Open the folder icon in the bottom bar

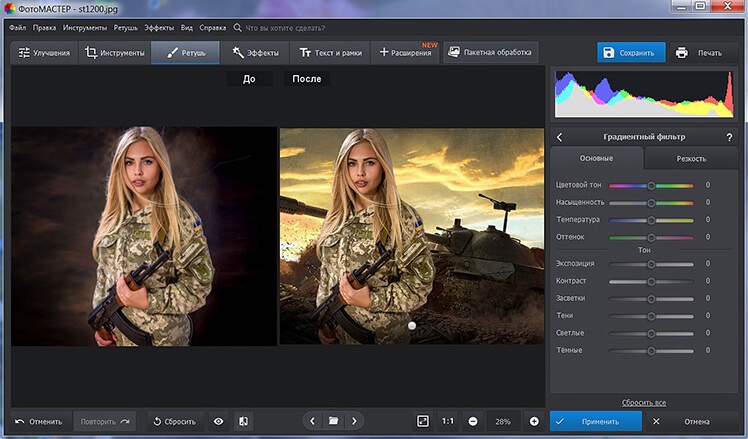pyautogui.click(x=333, y=421)
